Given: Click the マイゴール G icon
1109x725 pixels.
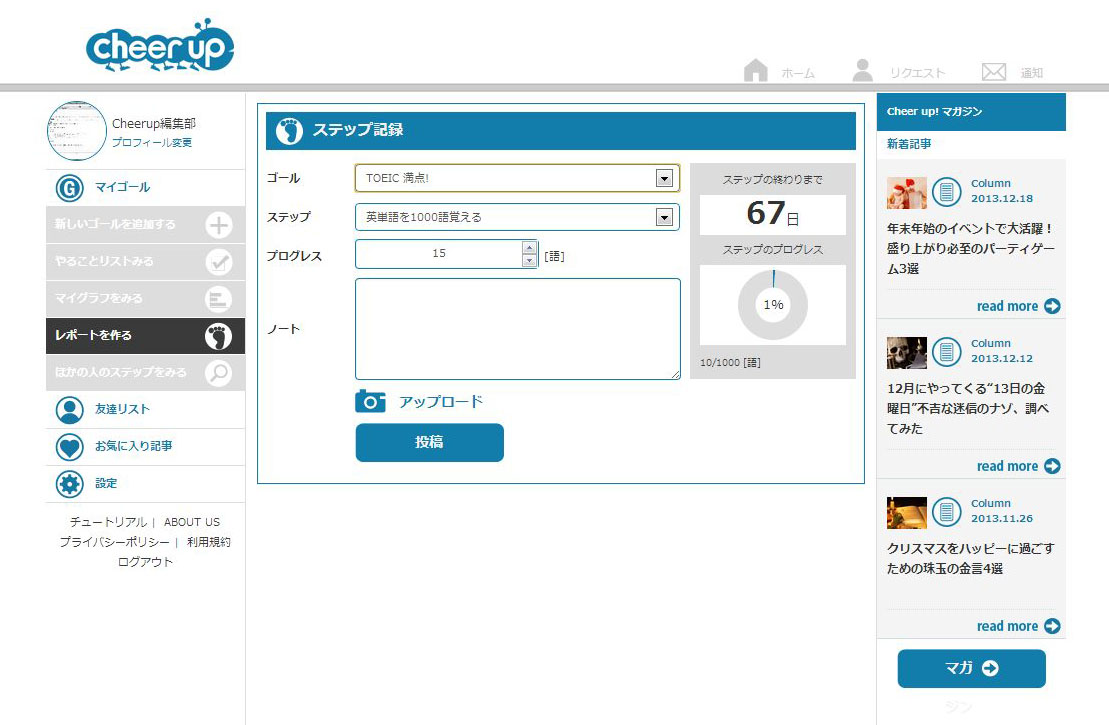Looking at the screenshot, I should click(x=69, y=187).
